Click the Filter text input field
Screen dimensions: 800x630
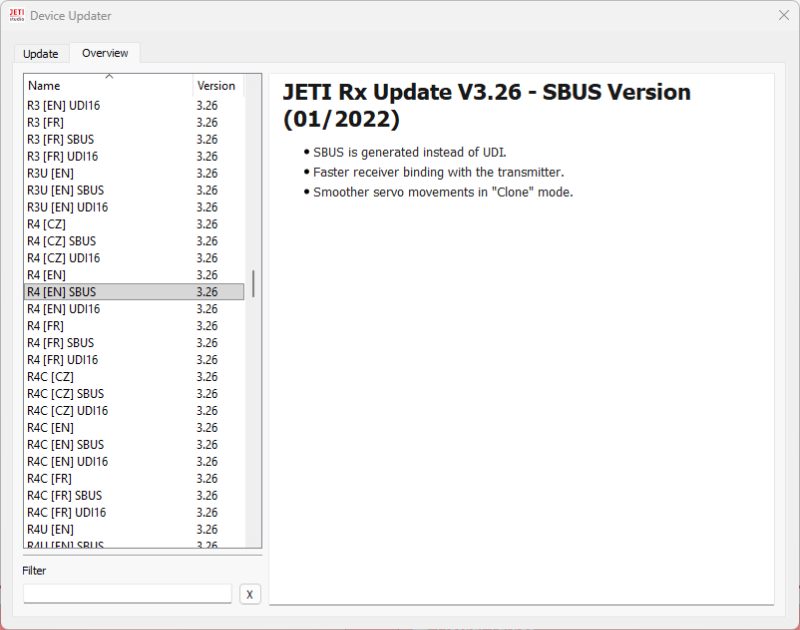[127, 594]
